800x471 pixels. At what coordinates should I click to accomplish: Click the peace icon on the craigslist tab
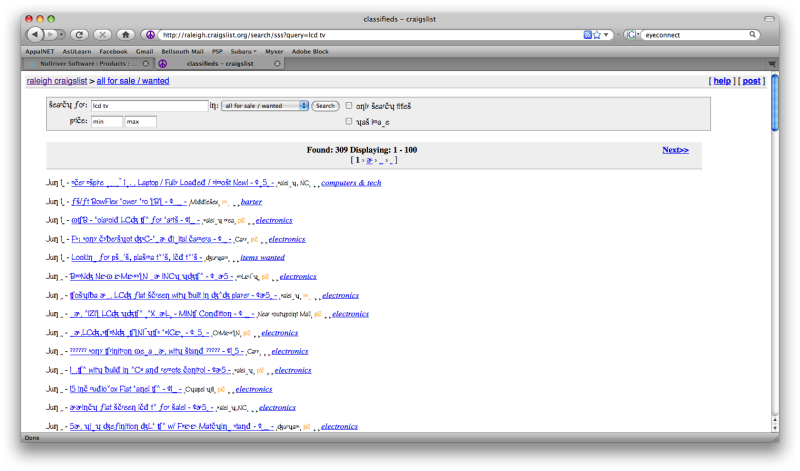tap(162, 64)
